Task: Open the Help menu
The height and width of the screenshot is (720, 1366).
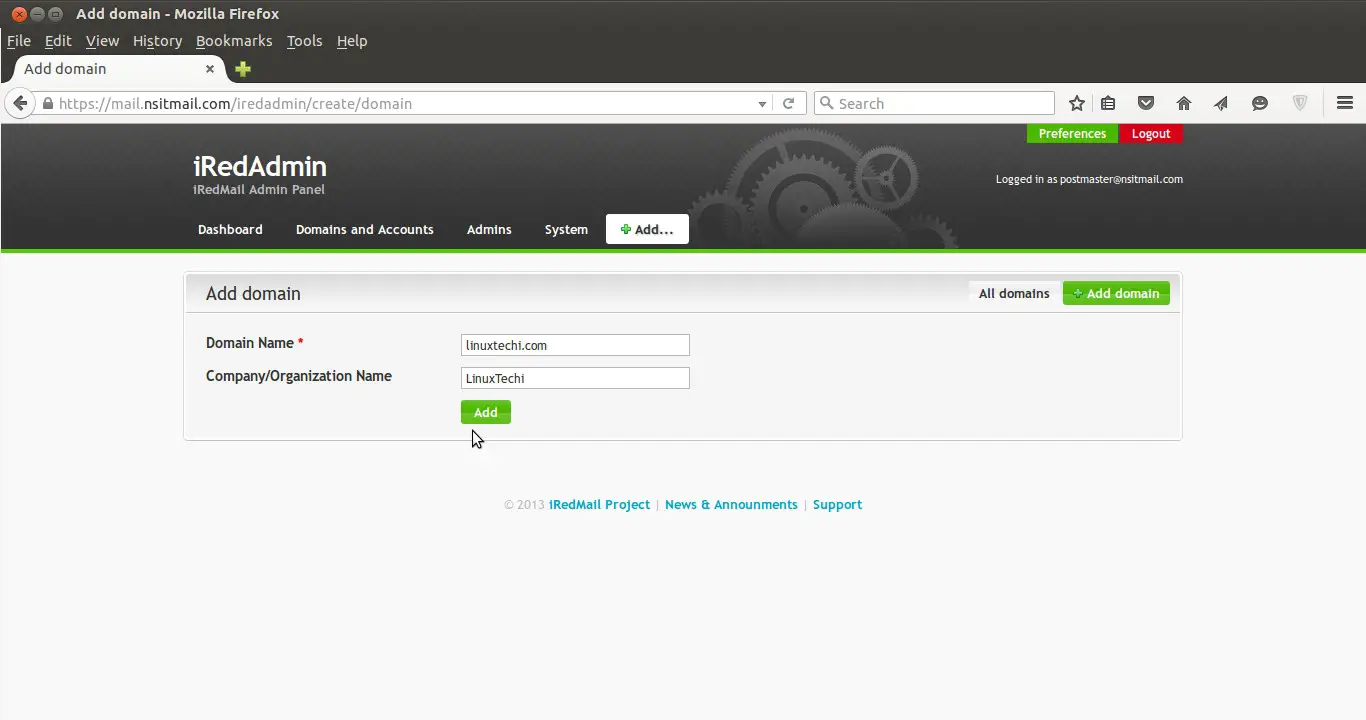Action: 352,41
